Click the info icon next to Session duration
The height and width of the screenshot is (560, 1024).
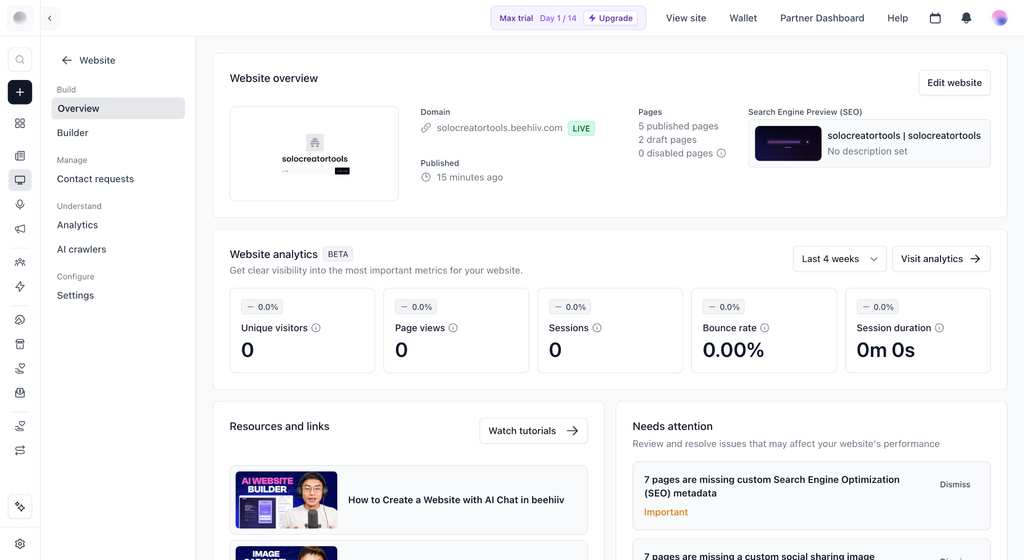coord(939,328)
